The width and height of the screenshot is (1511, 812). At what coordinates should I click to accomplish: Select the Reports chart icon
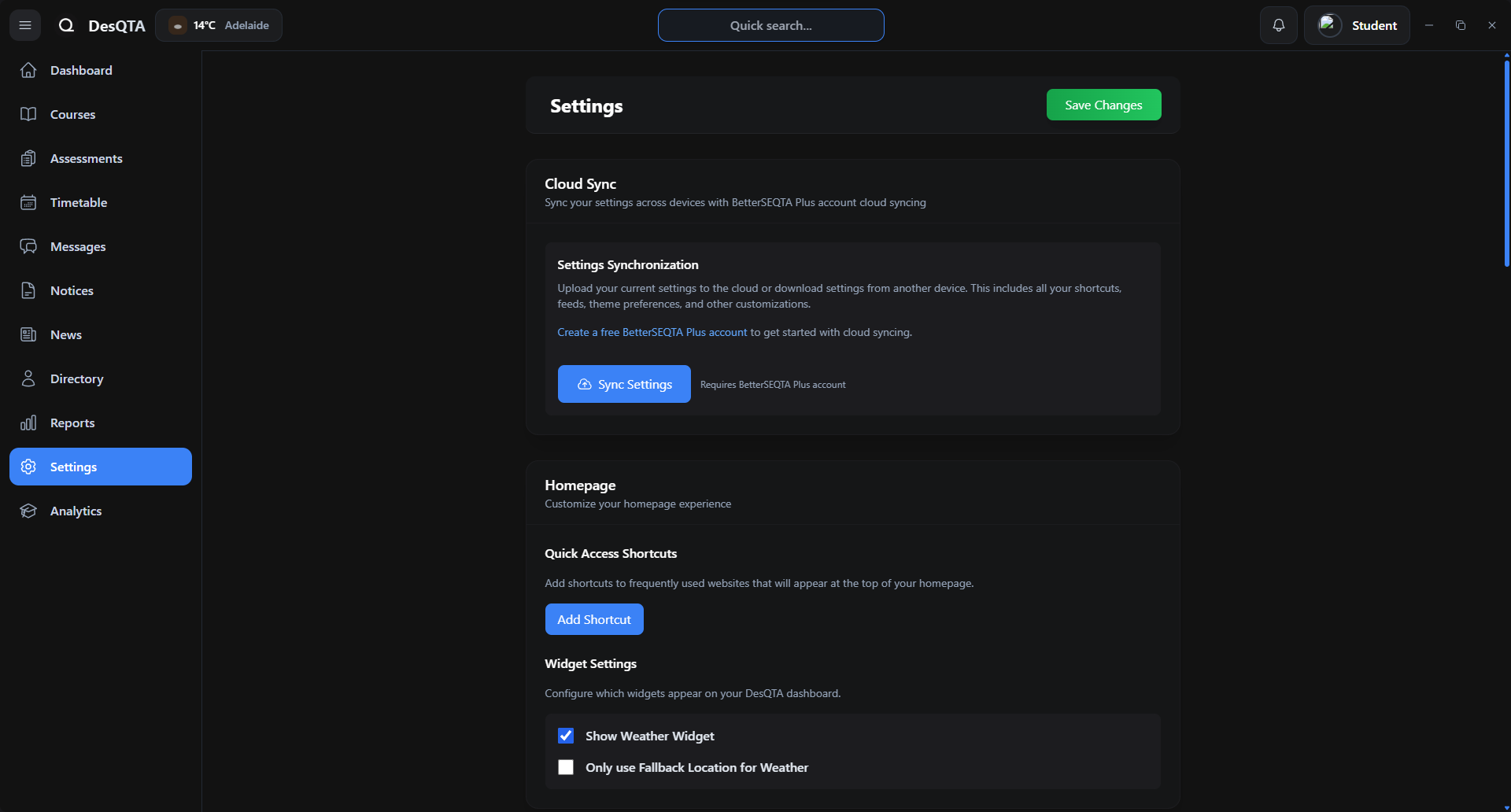tap(28, 423)
